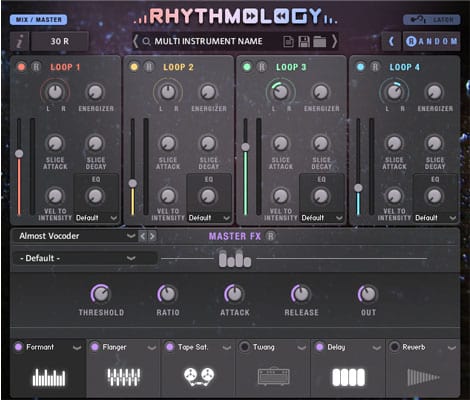
Task: Open Loop 4 EQ Default dropdown
Action: coord(435,218)
